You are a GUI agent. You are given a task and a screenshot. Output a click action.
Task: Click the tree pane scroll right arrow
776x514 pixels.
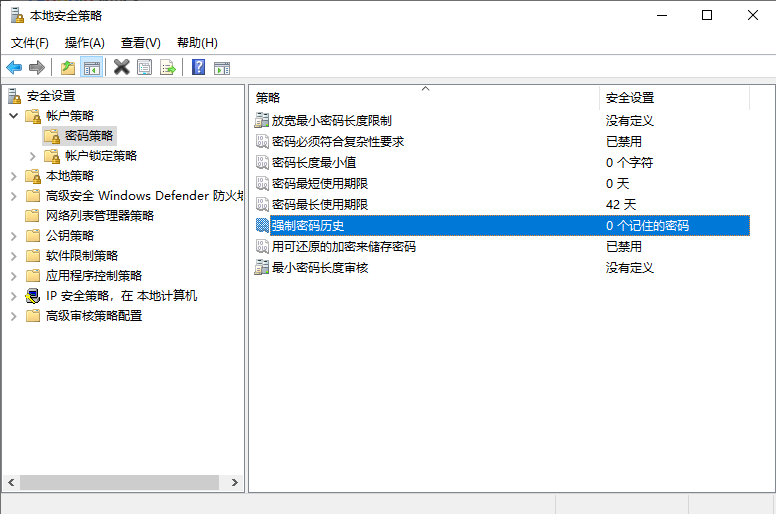point(235,482)
